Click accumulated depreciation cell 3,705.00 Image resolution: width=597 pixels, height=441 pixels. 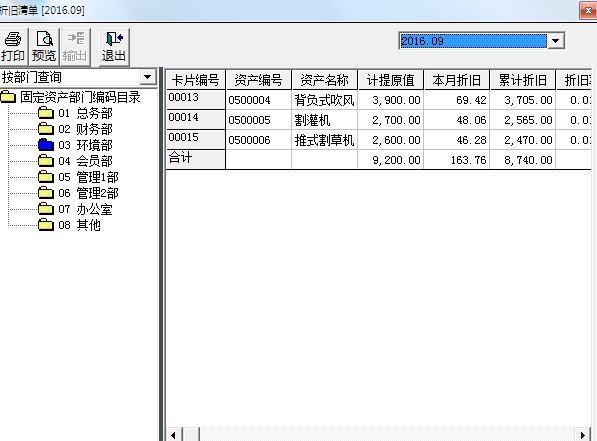523,100
